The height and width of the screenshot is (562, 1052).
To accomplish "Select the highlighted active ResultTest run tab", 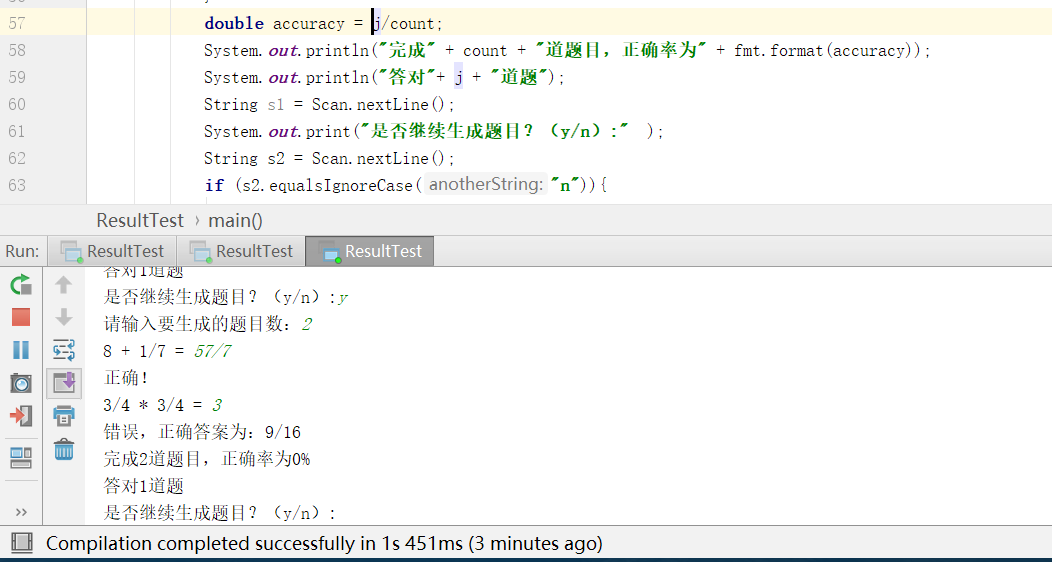I will [370, 251].
